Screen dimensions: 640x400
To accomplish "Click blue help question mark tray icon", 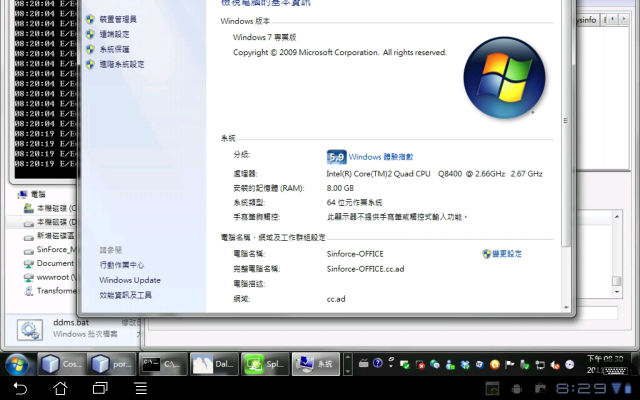I will tap(378, 363).
